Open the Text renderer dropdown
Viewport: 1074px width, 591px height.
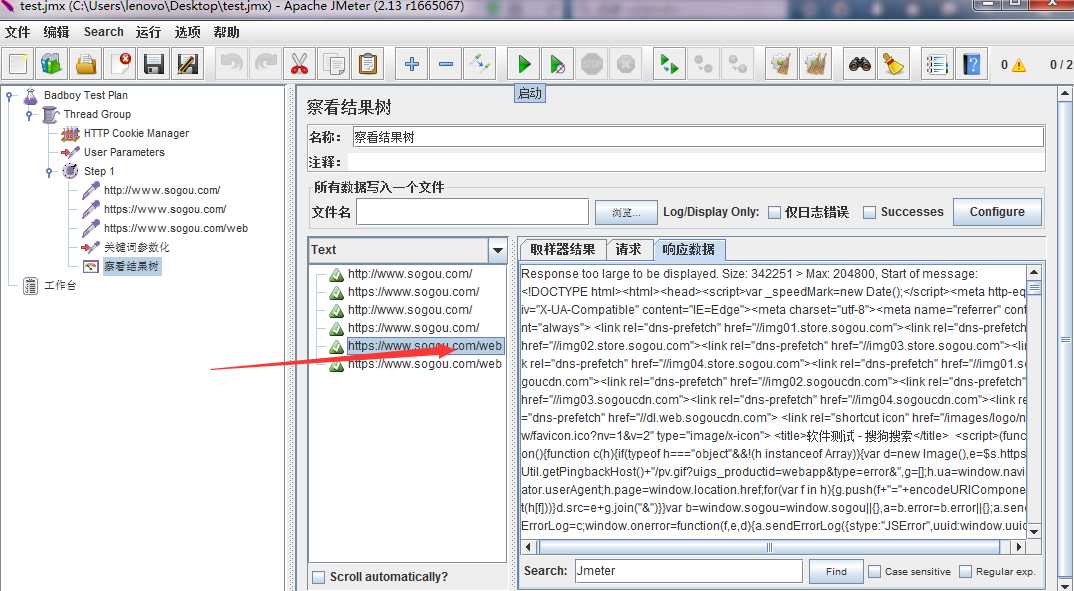click(498, 251)
